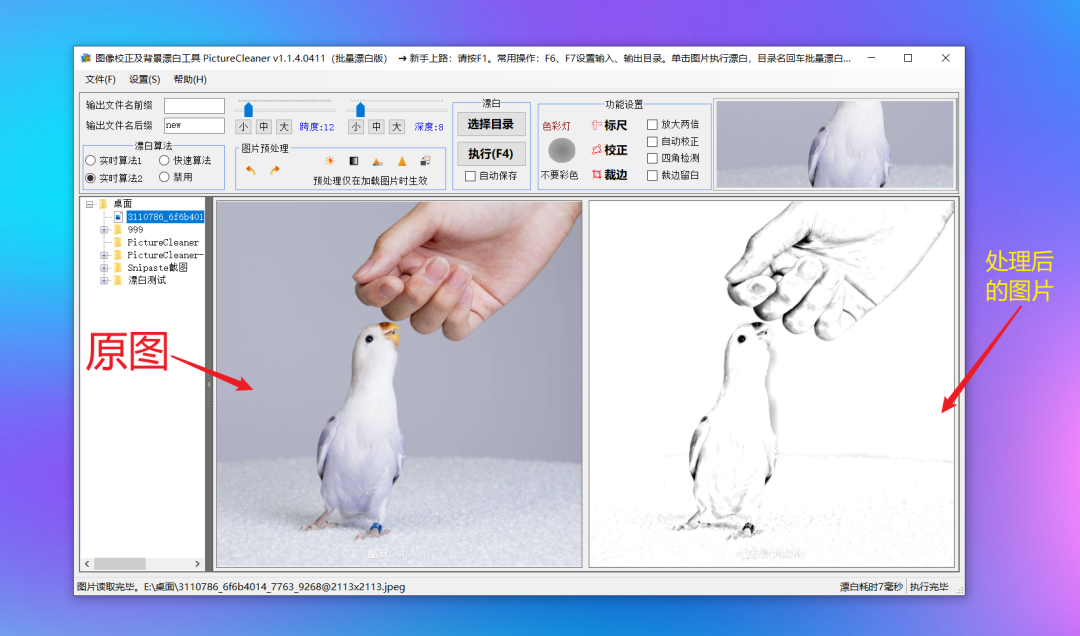
Task: Expand the 999 folder in the tree
Action: [x=104, y=230]
